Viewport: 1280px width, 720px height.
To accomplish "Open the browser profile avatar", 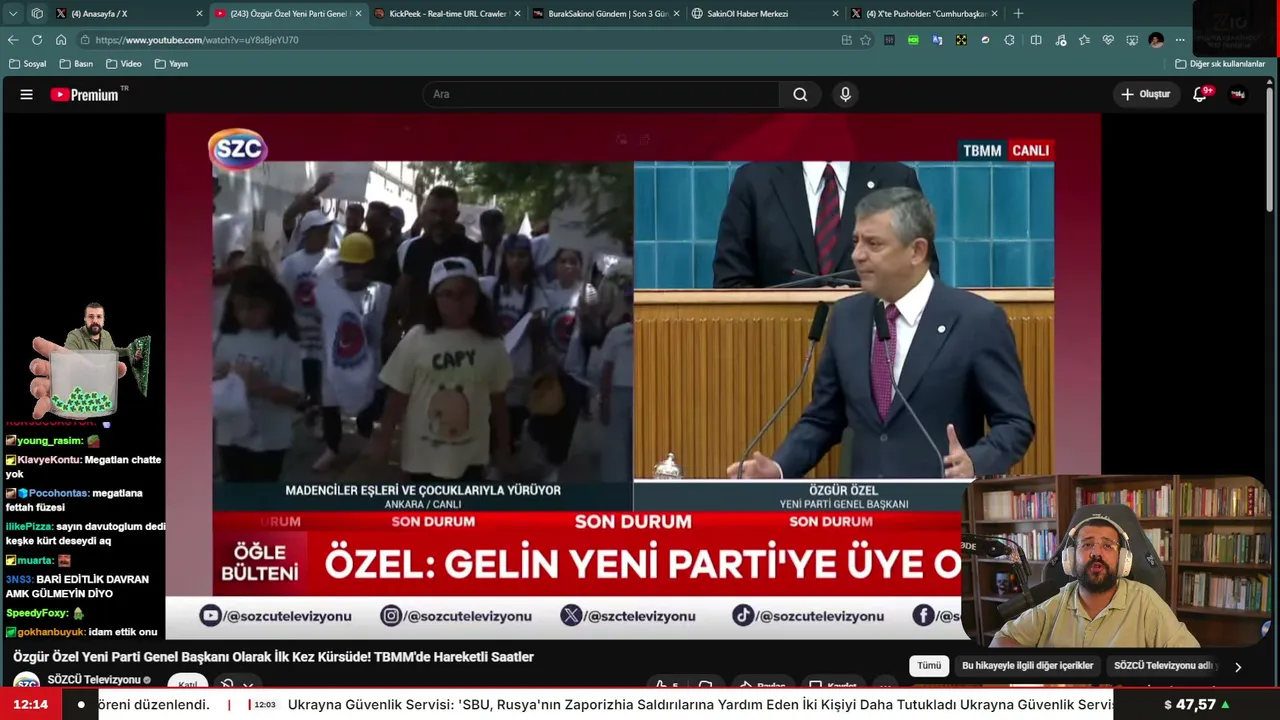I will pos(1156,40).
